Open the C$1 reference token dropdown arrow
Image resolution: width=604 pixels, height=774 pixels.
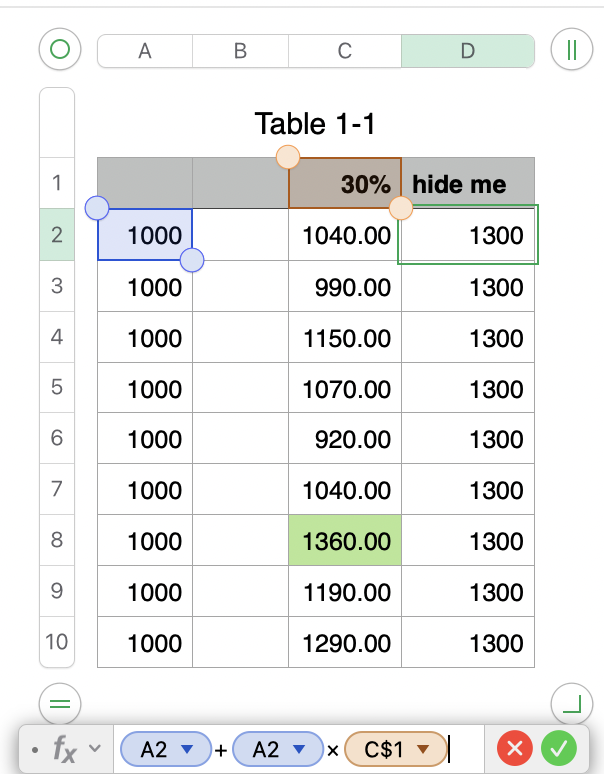coord(423,749)
